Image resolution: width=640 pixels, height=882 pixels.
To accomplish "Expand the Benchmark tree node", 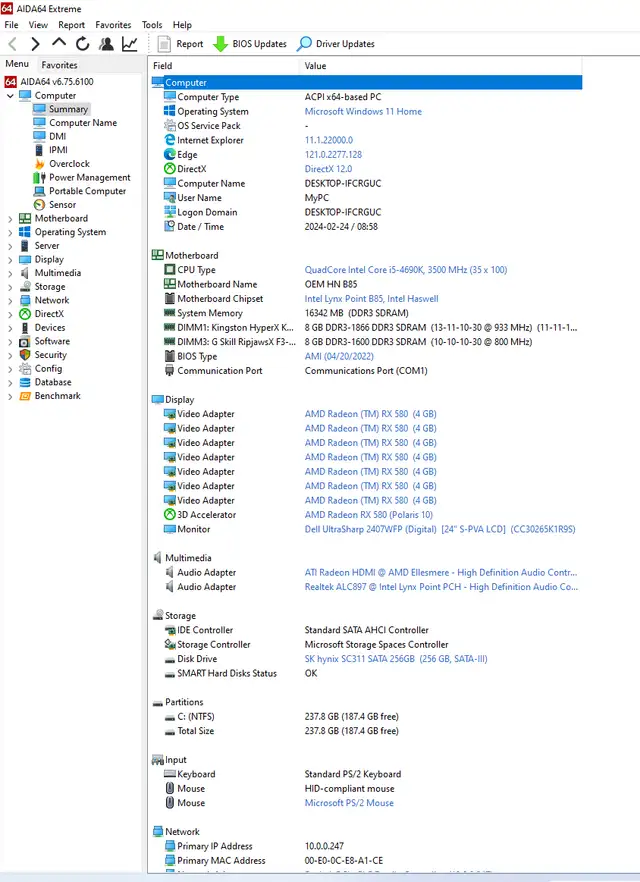I will pos(10,397).
